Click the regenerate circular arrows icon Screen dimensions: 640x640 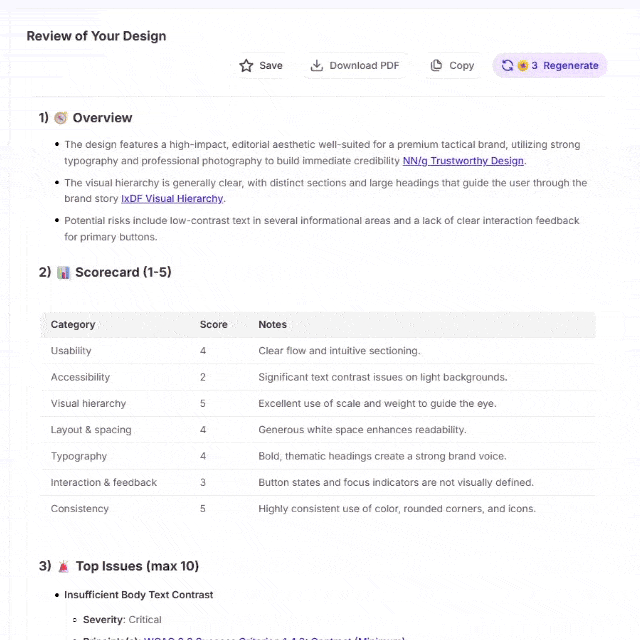tap(507, 66)
